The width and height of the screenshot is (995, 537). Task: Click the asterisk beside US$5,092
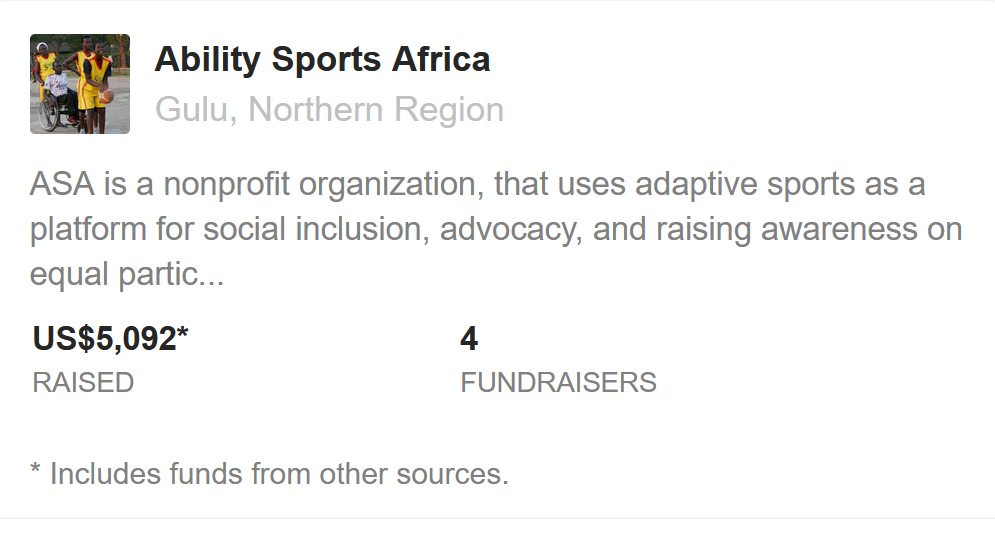pos(183,333)
